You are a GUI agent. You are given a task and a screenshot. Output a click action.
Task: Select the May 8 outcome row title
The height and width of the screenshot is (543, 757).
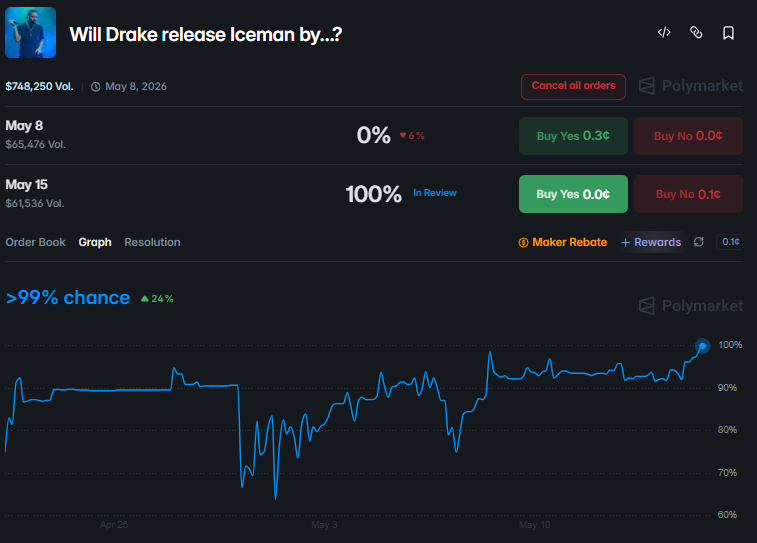click(24, 125)
